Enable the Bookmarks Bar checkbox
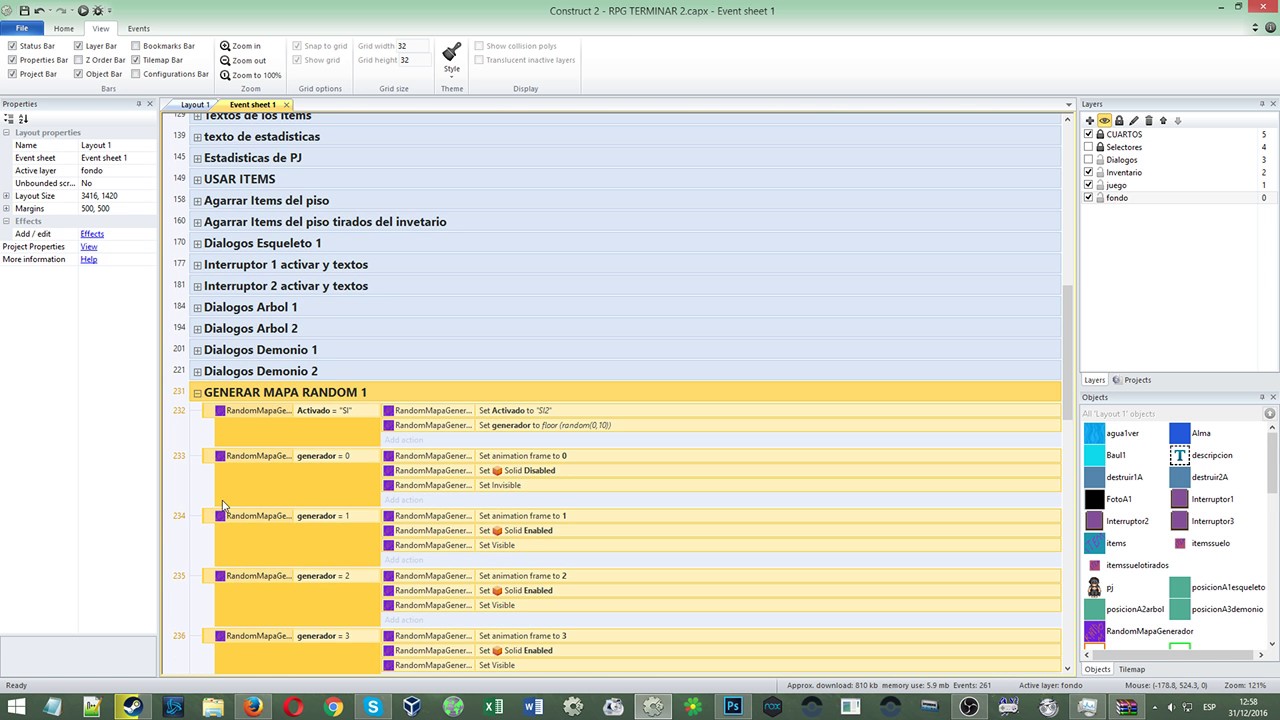Viewport: 1280px width, 720px height. click(136, 46)
